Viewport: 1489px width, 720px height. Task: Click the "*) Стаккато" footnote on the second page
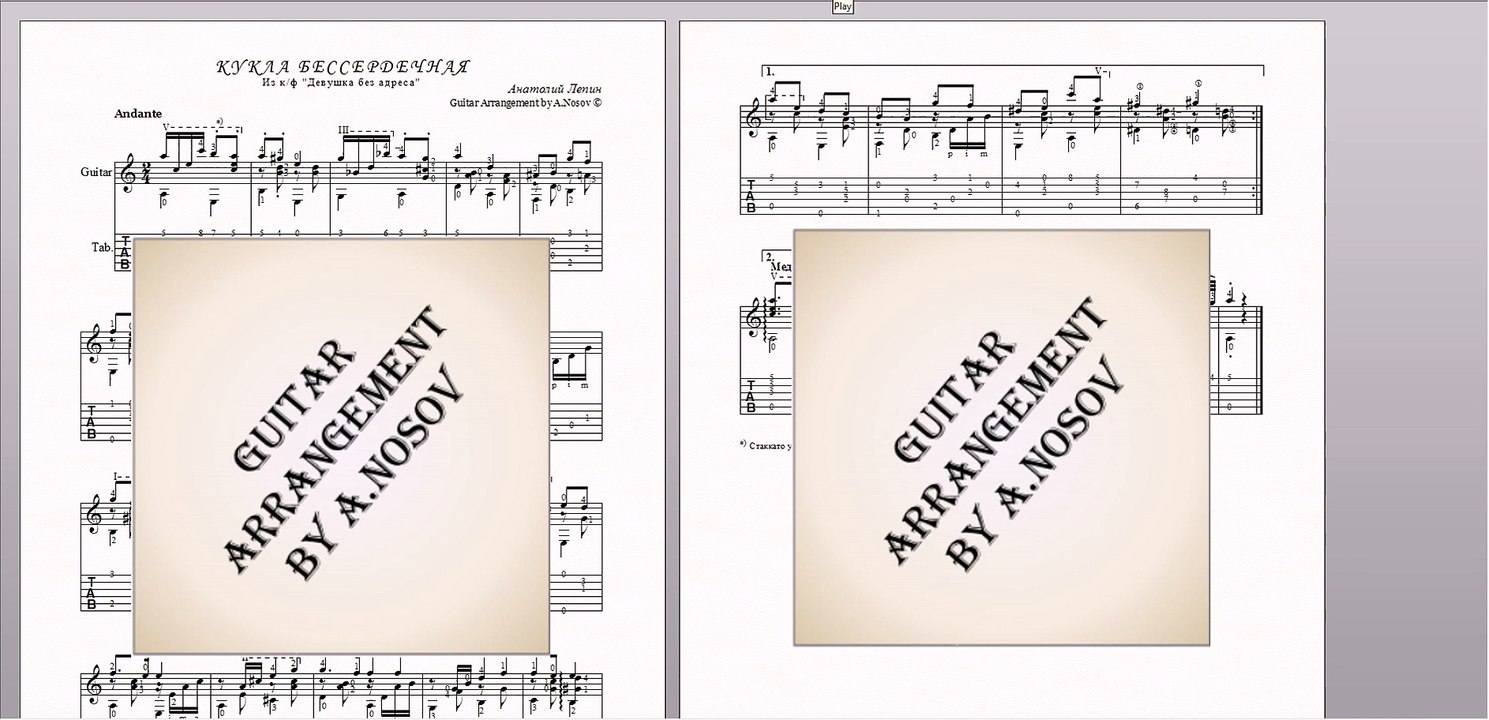765,444
